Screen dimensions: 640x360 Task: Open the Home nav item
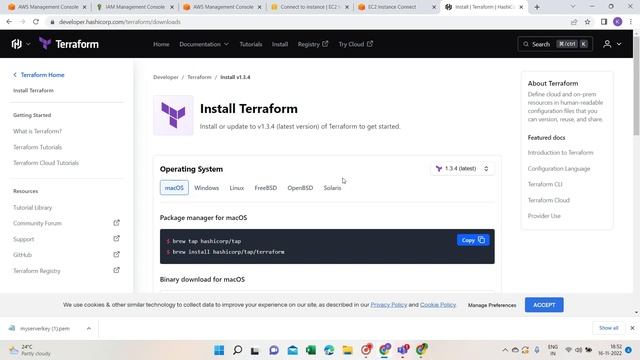point(161,44)
